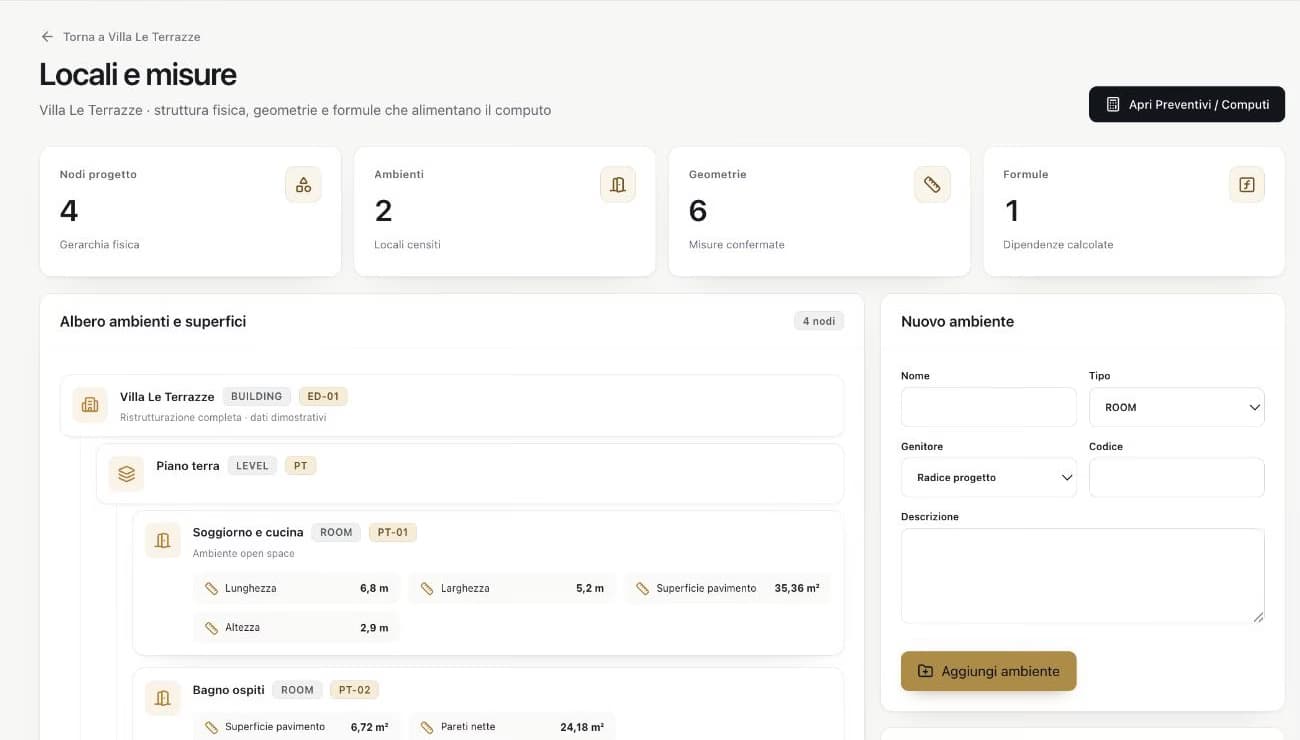This screenshot has height=740, width=1300.
Task: Click the ruler icon next to Lunghezza
Action: point(211,589)
